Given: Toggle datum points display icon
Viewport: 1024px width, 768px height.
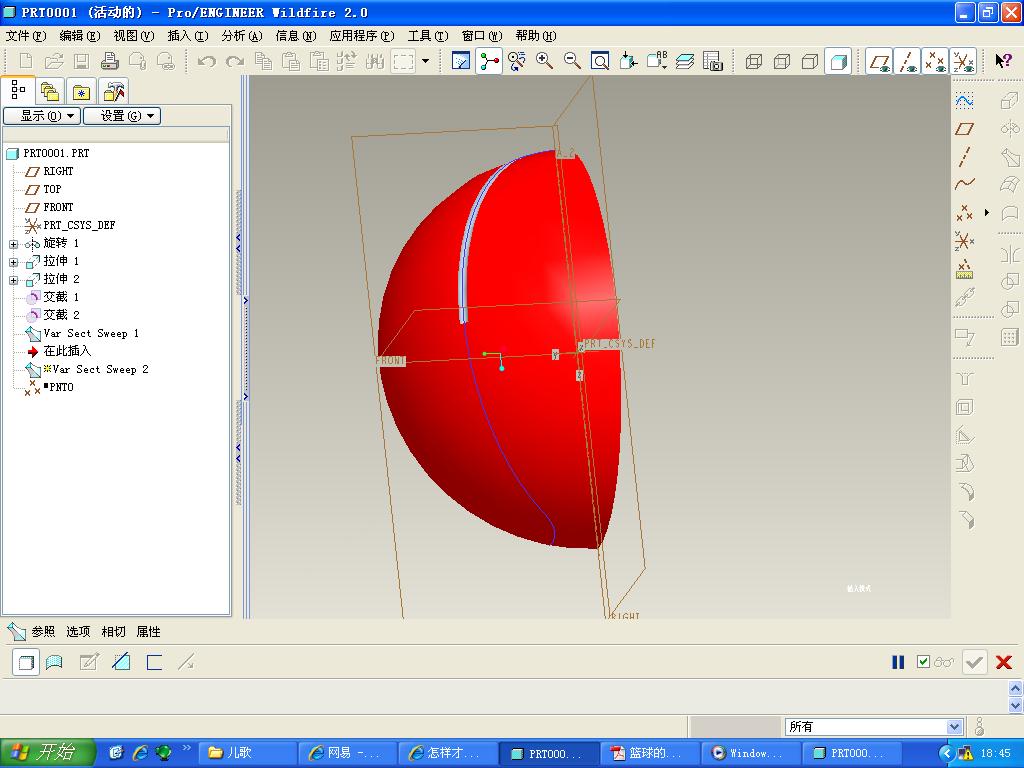Looking at the screenshot, I should tap(936, 61).
